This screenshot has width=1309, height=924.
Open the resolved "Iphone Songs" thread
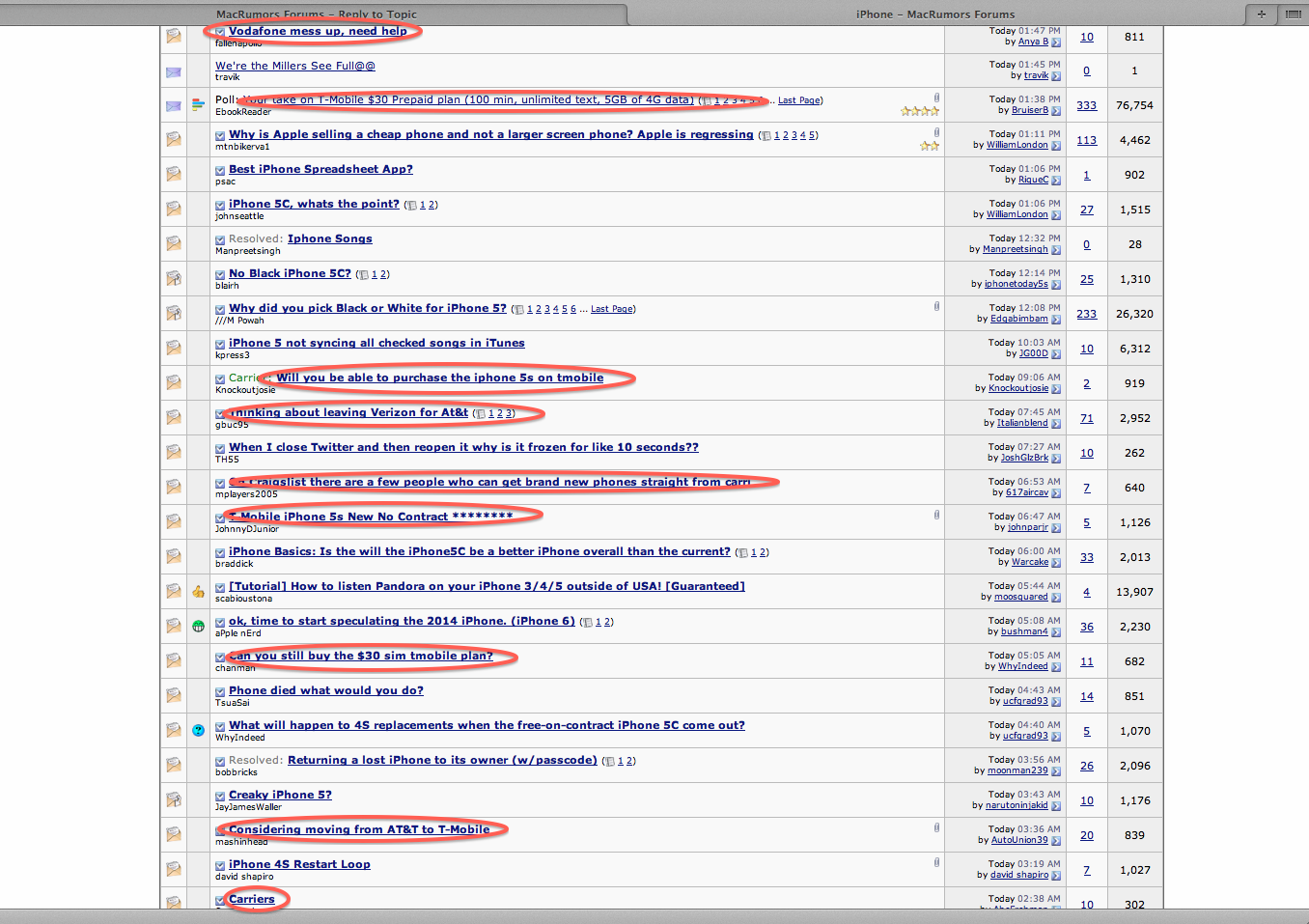(x=330, y=238)
